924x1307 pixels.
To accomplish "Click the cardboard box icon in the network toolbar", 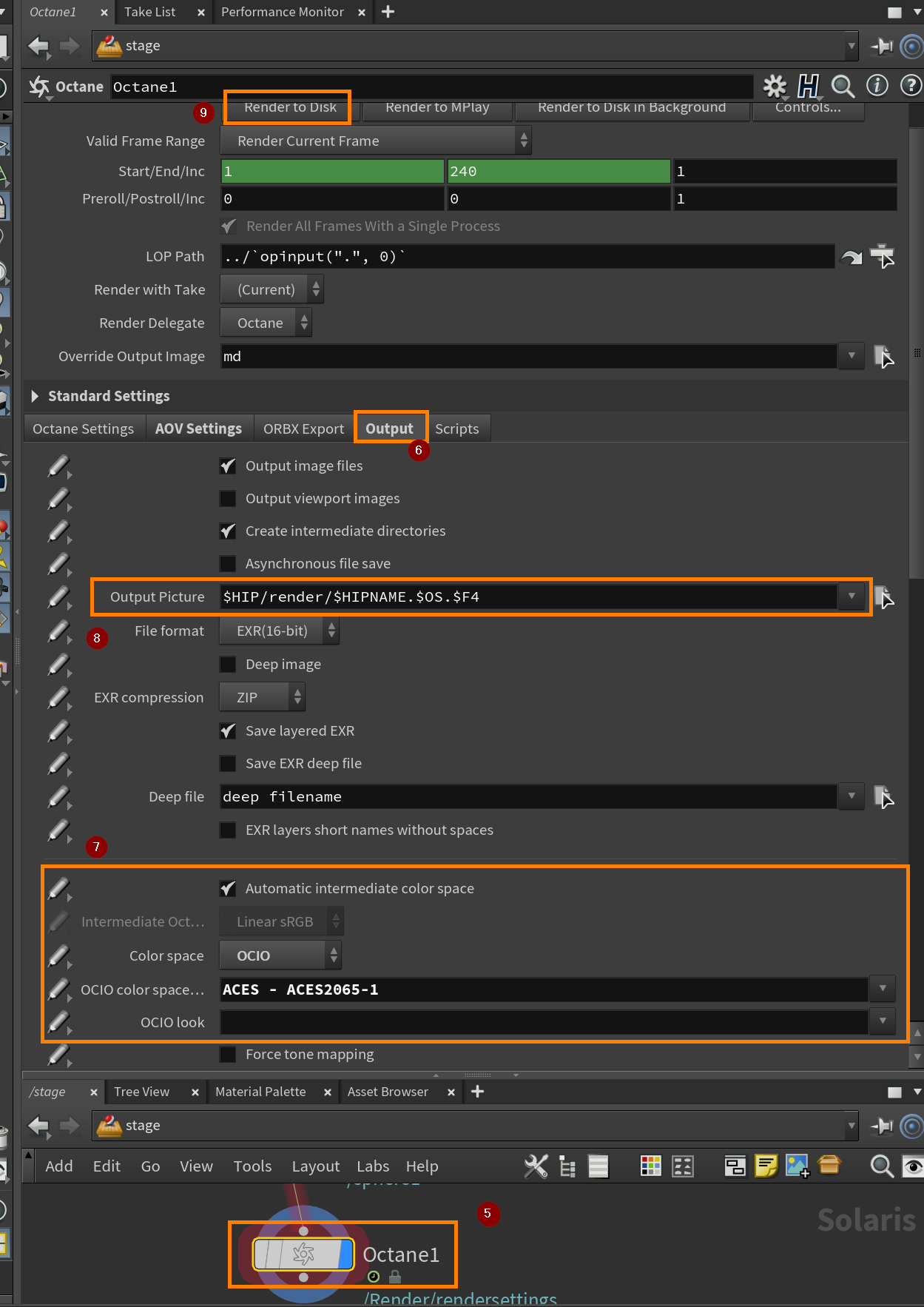I will tap(829, 1165).
